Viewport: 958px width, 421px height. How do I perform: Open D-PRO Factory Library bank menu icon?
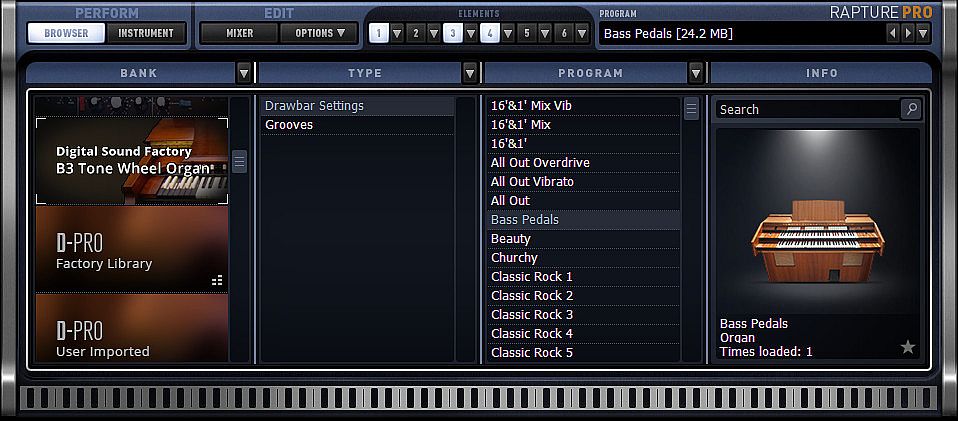click(x=218, y=280)
